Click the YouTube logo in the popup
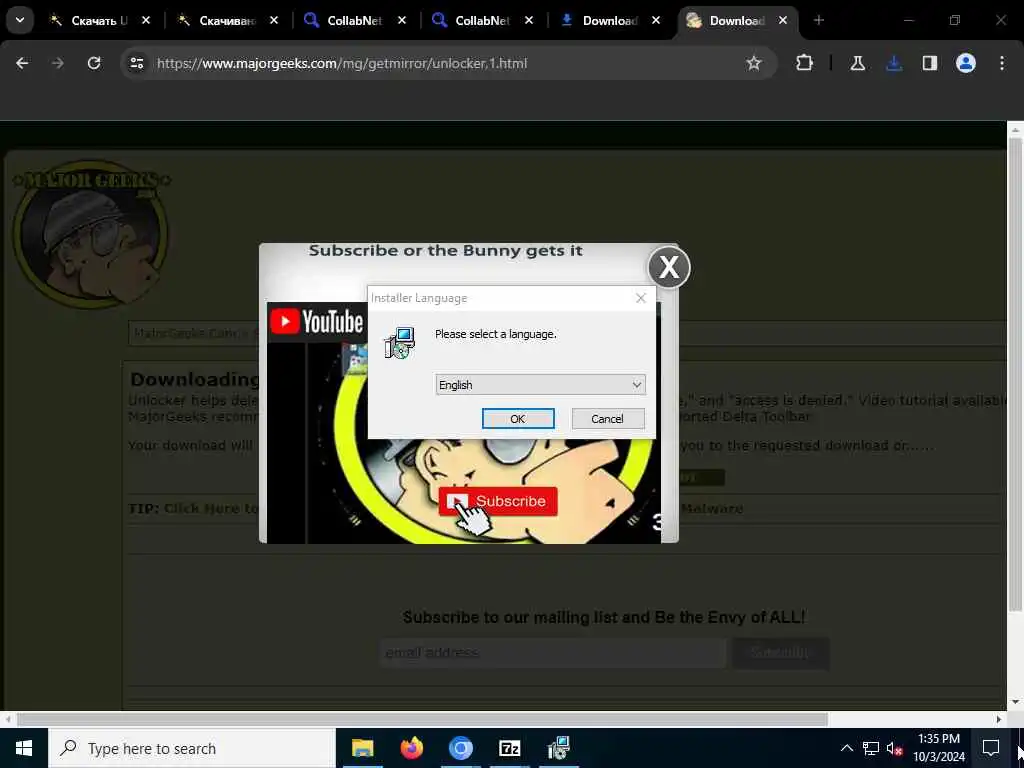 pos(317,322)
